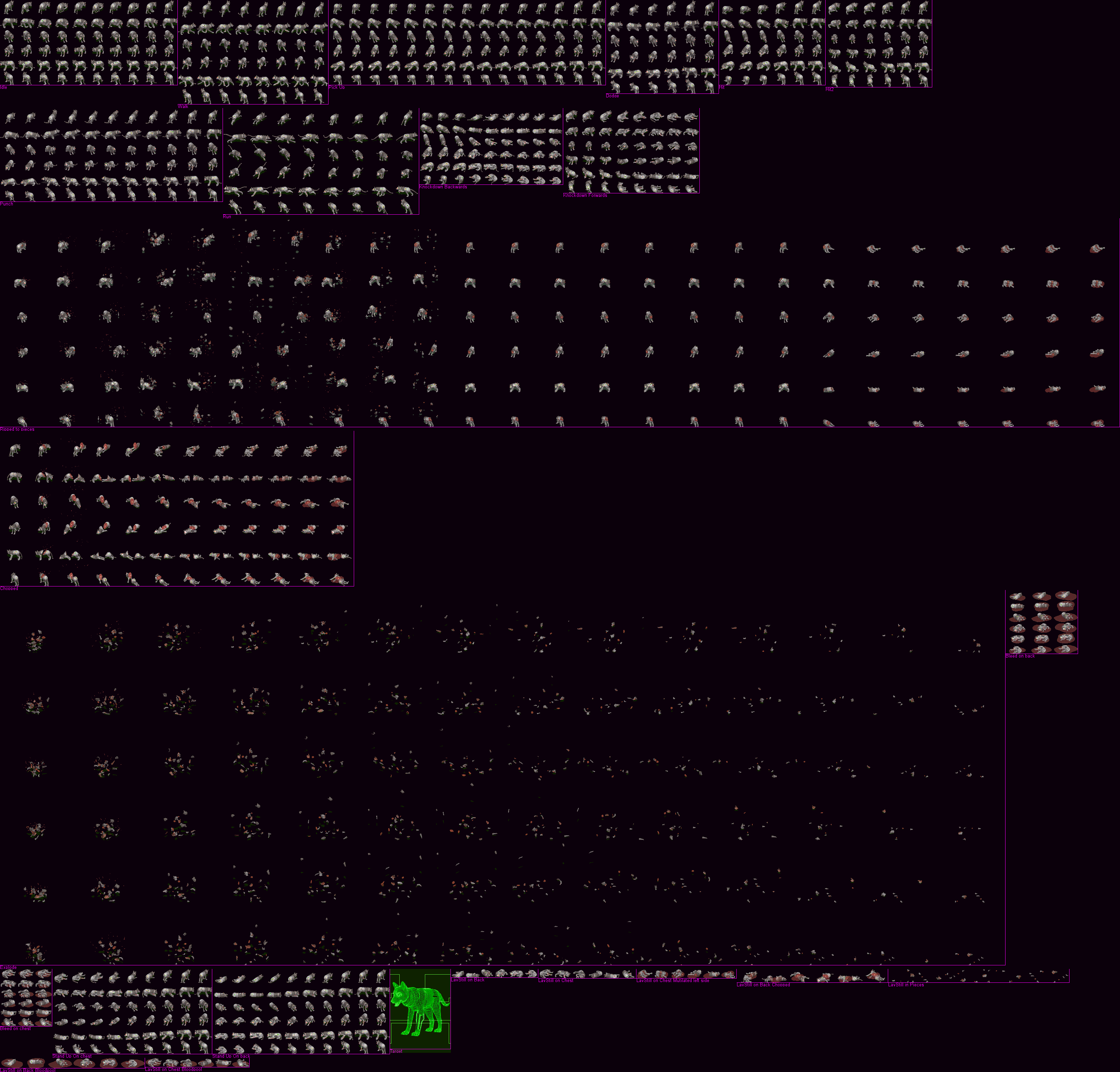Viewport: 1120px width, 1072px height.
Task: Click the 'Knockdown Backwards' label
Action: (443, 187)
